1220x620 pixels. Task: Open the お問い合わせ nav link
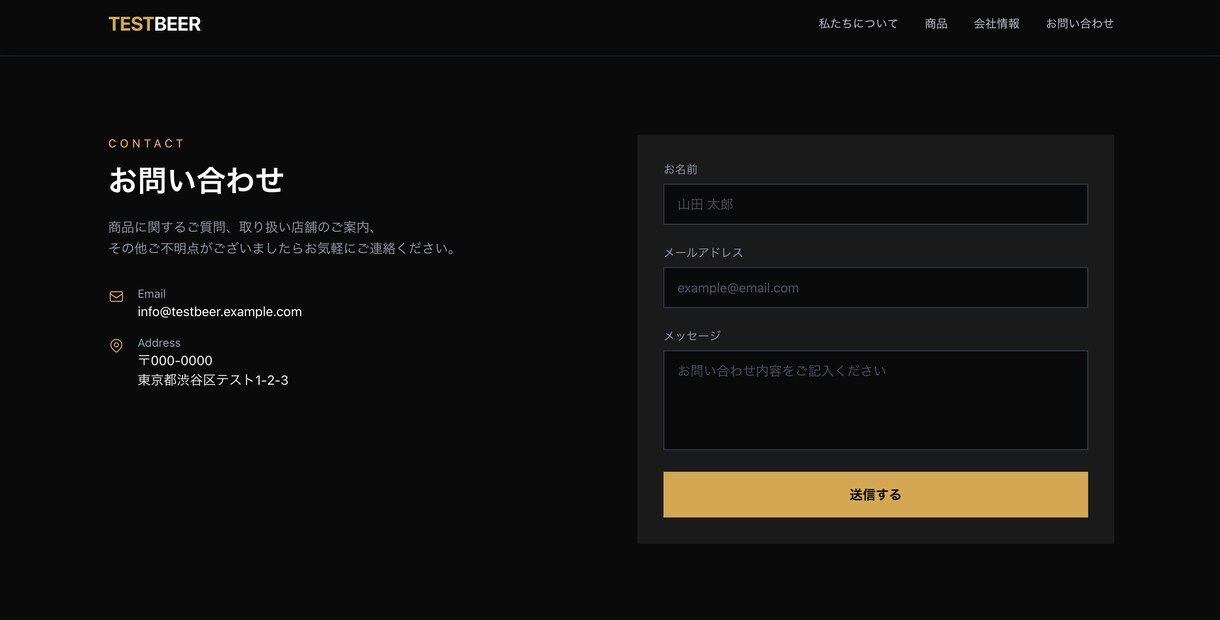[1080, 24]
